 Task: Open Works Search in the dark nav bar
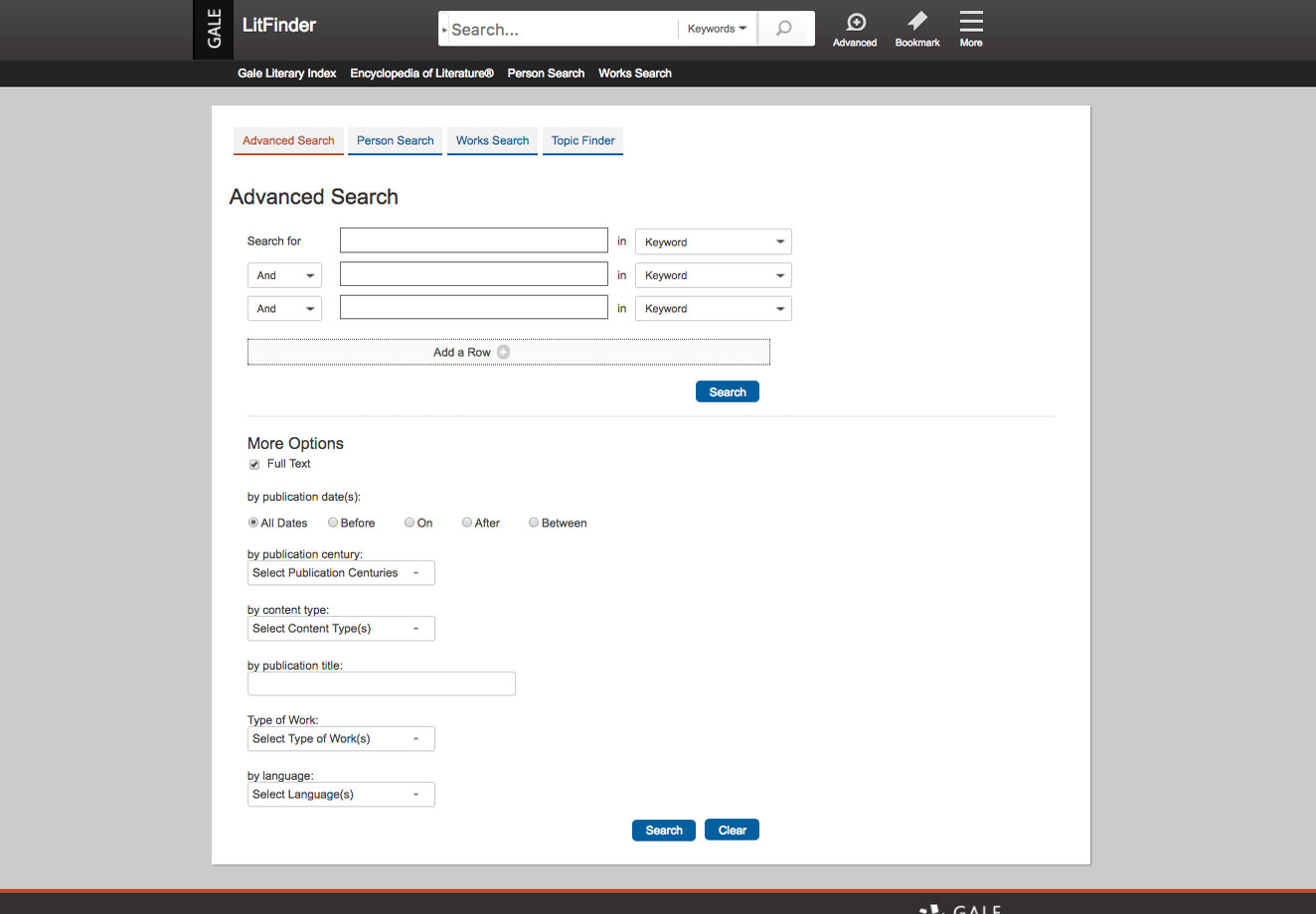pyautogui.click(x=635, y=74)
